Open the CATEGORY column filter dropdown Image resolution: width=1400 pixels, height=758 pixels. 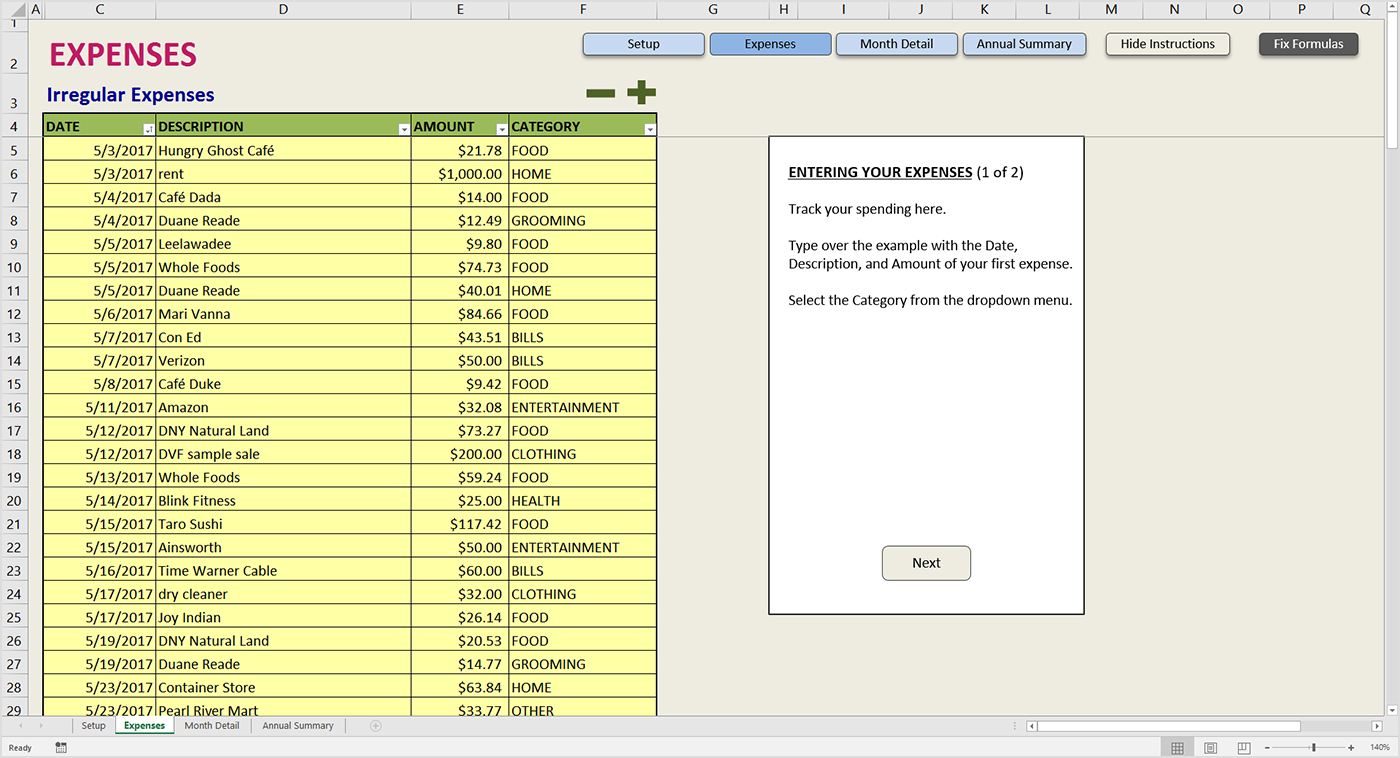point(650,129)
